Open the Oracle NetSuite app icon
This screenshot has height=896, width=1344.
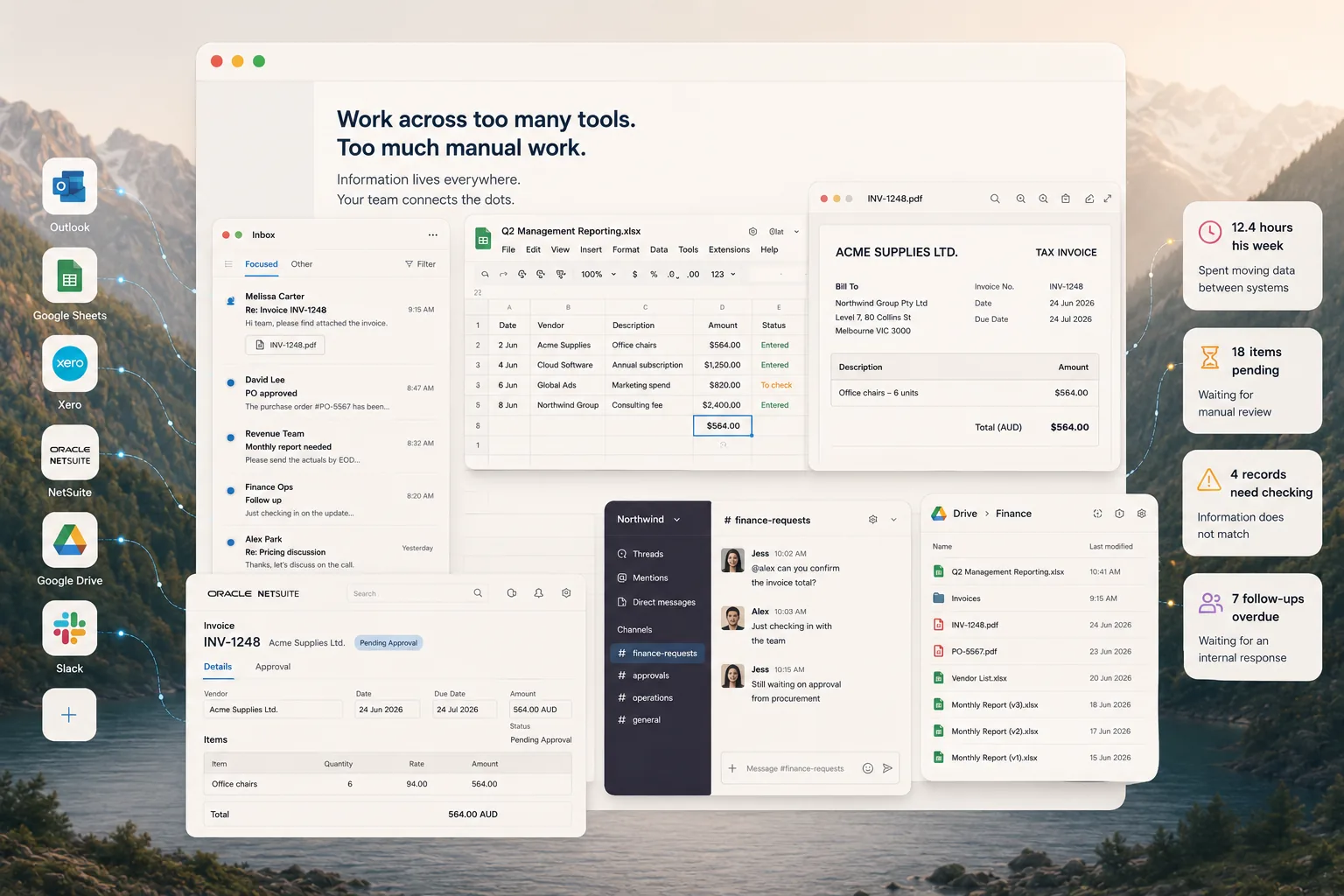click(70, 452)
